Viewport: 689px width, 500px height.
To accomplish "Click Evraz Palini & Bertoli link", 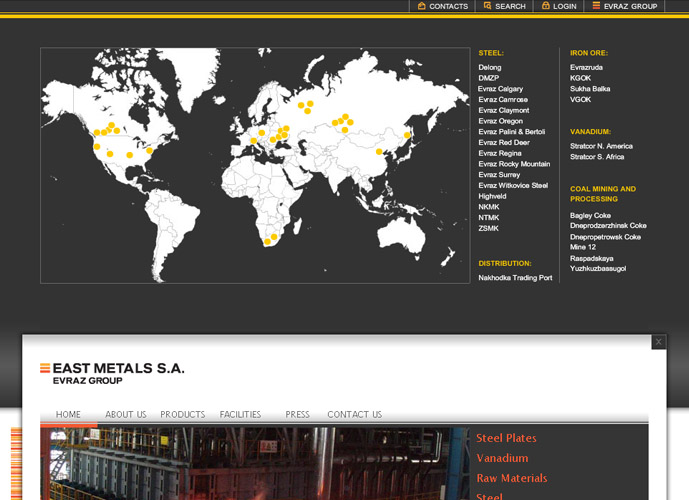I will [x=511, y=132].
